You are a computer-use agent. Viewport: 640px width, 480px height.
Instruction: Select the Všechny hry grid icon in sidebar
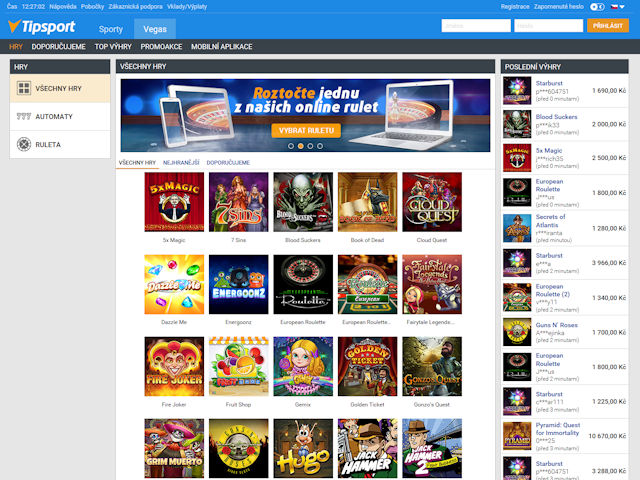click(24, 88)
